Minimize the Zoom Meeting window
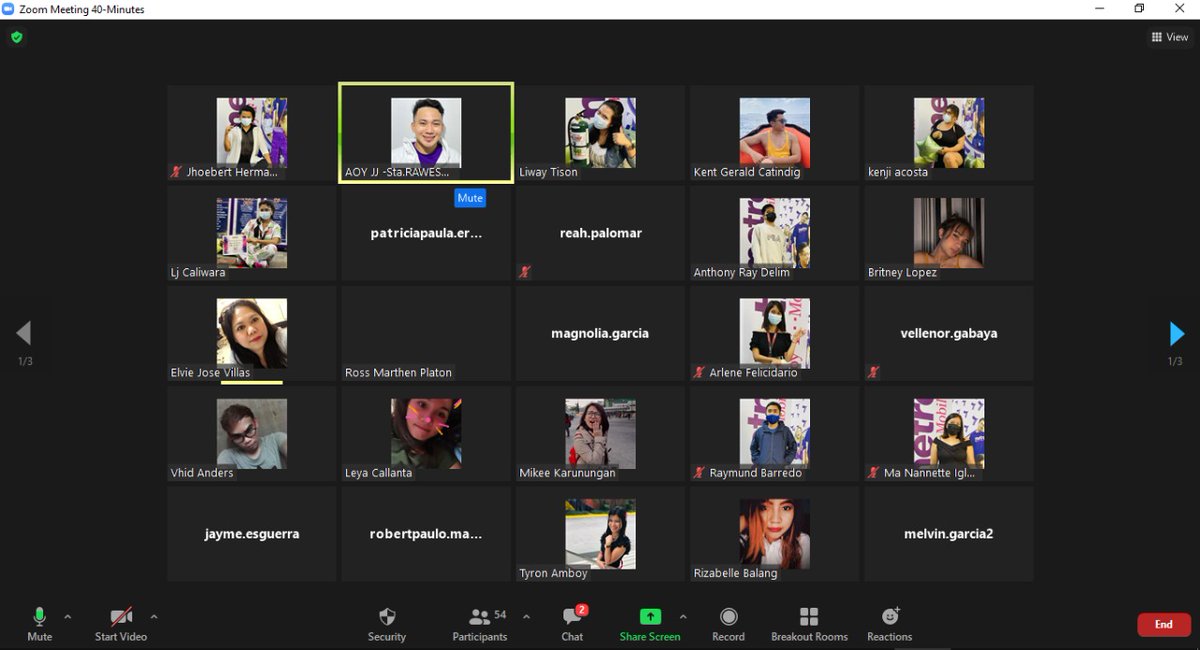The height and width of the screenshot is (650, 1200). pos(1098,9)
